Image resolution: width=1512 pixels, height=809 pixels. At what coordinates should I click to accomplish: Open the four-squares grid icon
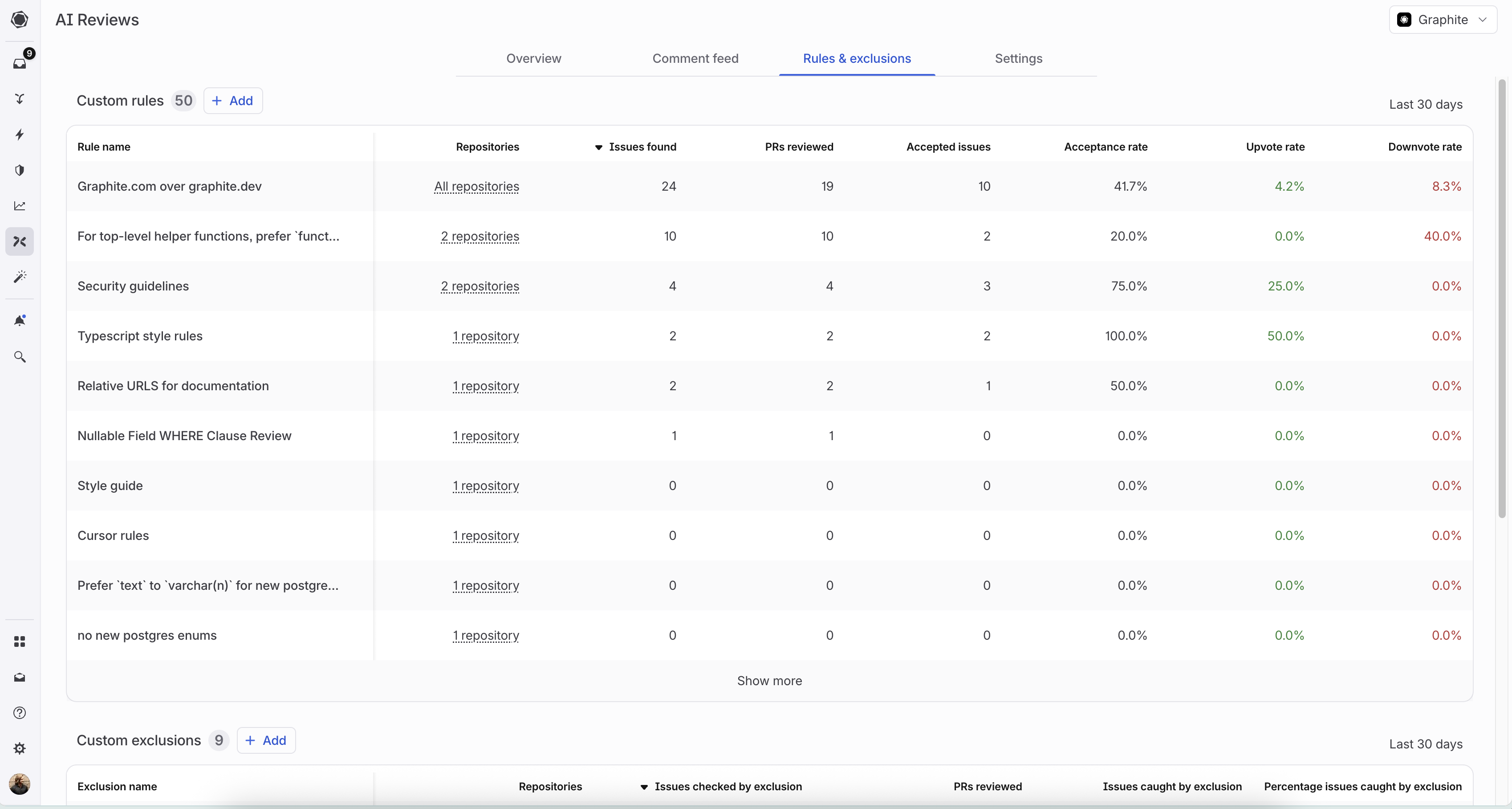pyautogui.click(x=20, y=641)
